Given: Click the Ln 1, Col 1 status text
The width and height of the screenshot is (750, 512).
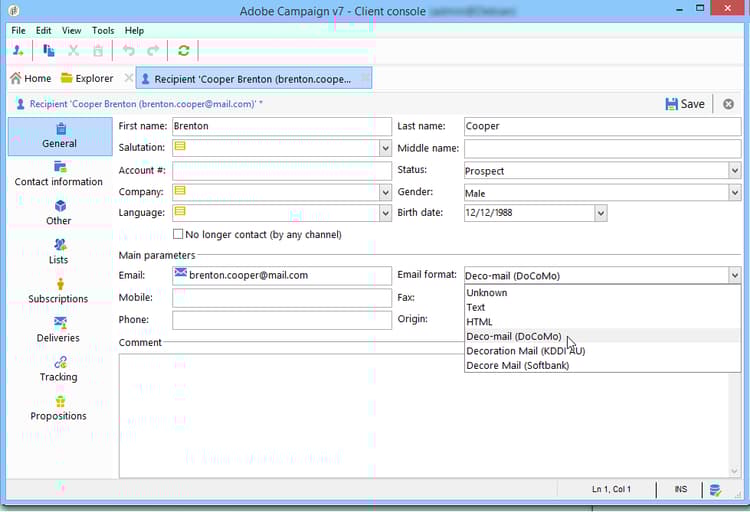Looking at the screenshot, I should click(611, 489).
